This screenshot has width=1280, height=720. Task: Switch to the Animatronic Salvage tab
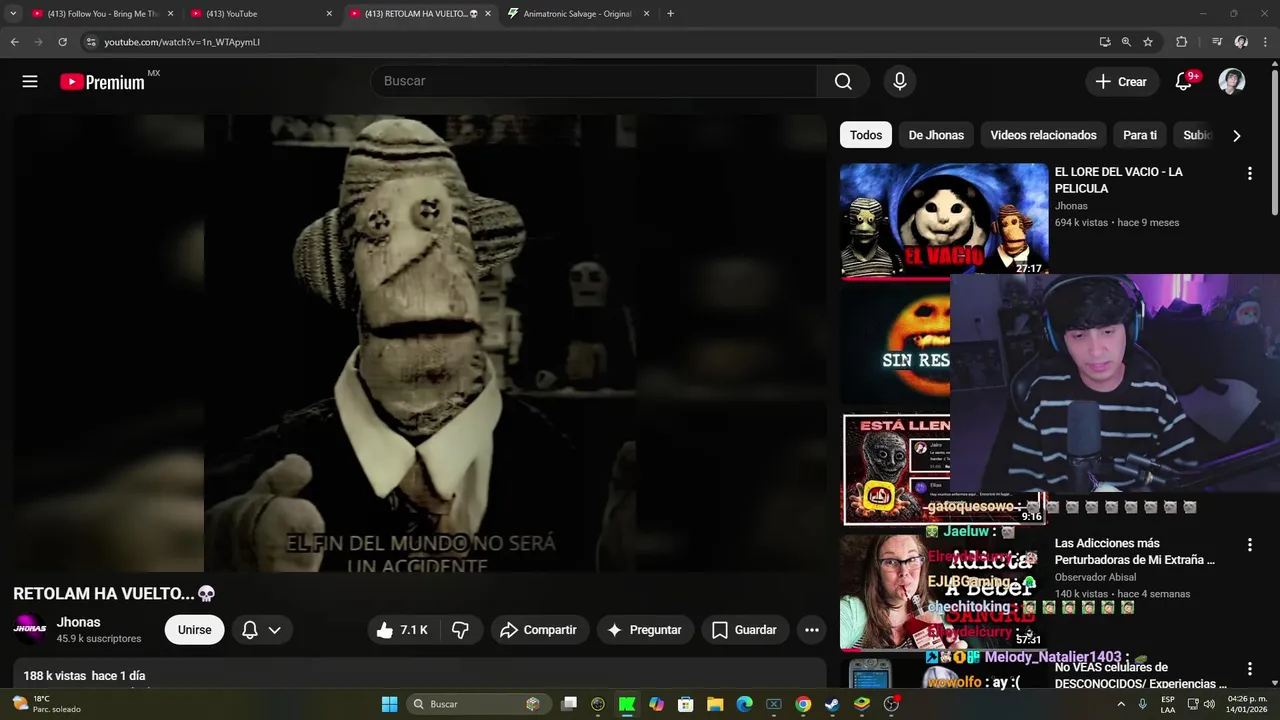click(578, 14)
